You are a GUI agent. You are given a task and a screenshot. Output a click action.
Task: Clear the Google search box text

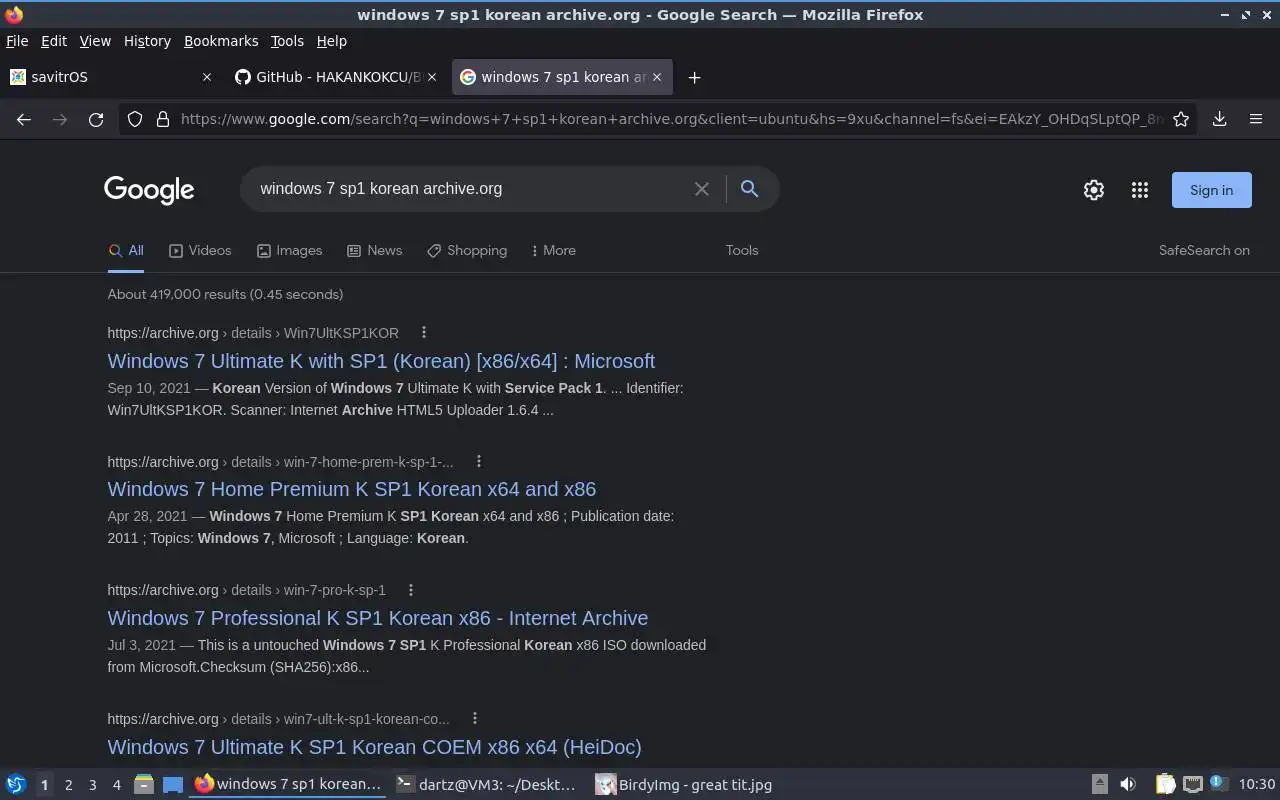pyautogui.click(x=702, y=189)
